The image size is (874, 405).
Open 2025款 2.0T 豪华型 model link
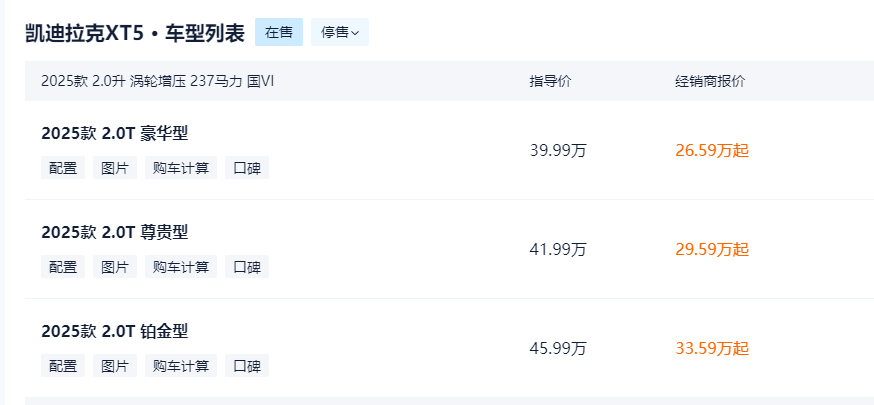[115, 133]
